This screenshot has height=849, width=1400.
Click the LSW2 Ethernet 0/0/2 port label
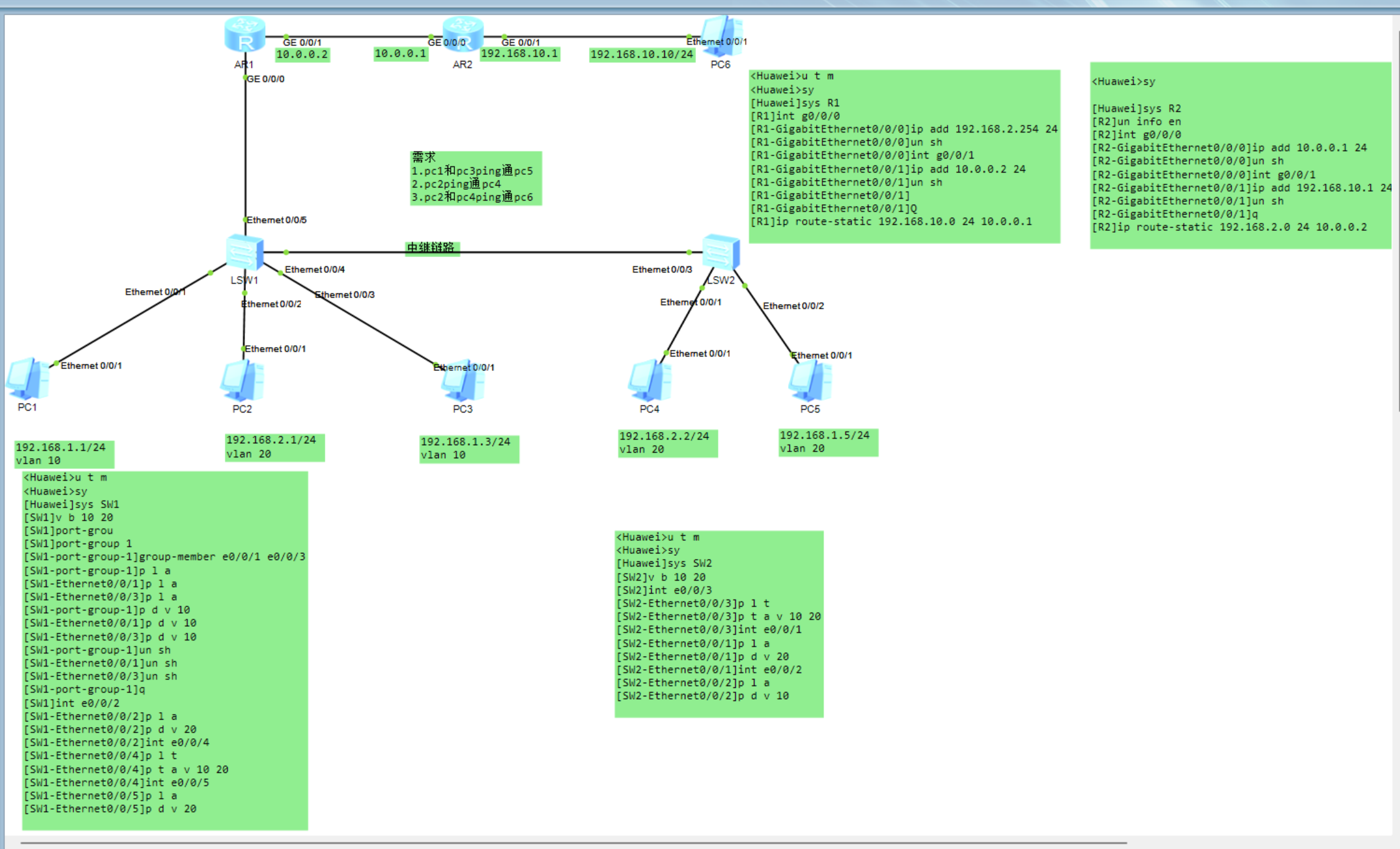click(793, 306)
